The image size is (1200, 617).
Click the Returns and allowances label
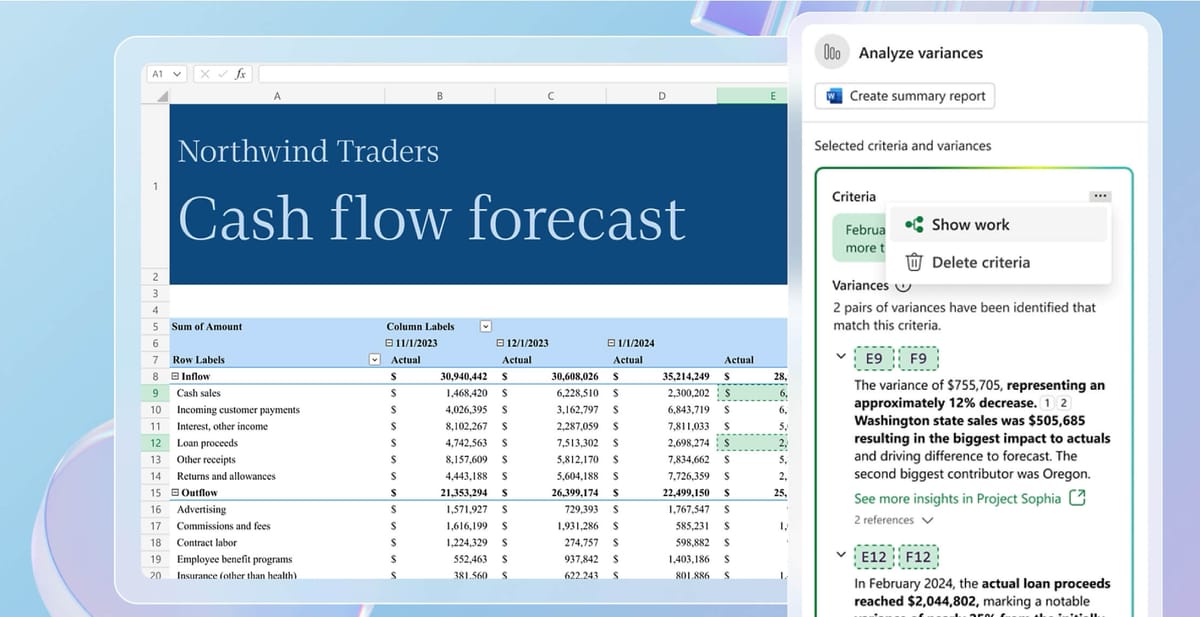[x=226, y=476]
